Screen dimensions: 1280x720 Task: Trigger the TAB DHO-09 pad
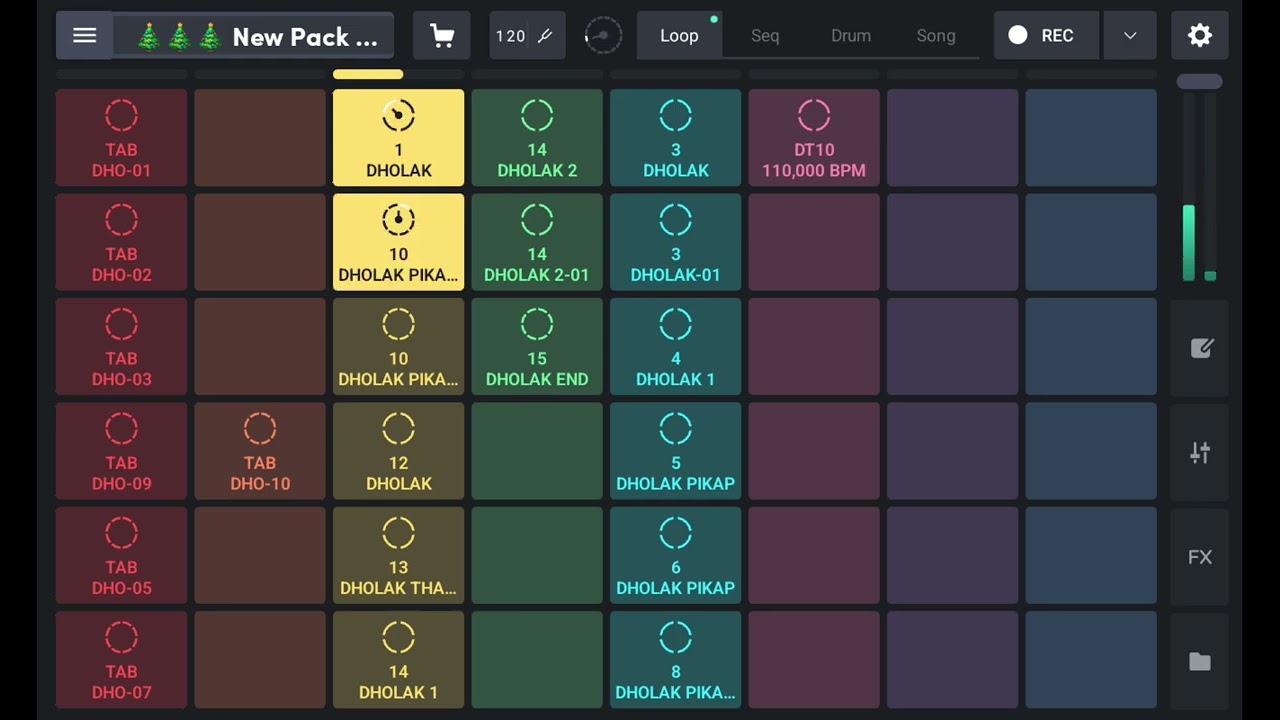pos(121,451)
